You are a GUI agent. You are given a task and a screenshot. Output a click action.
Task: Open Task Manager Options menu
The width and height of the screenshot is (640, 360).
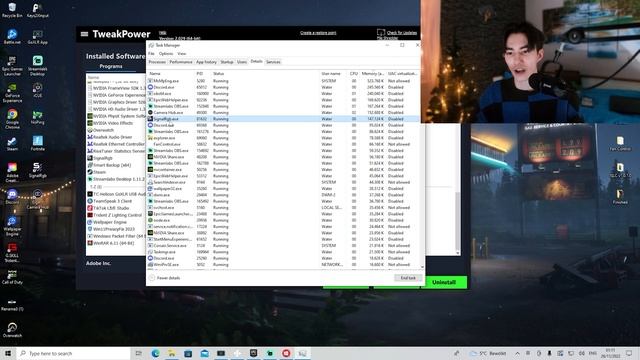tap(166, 53)
